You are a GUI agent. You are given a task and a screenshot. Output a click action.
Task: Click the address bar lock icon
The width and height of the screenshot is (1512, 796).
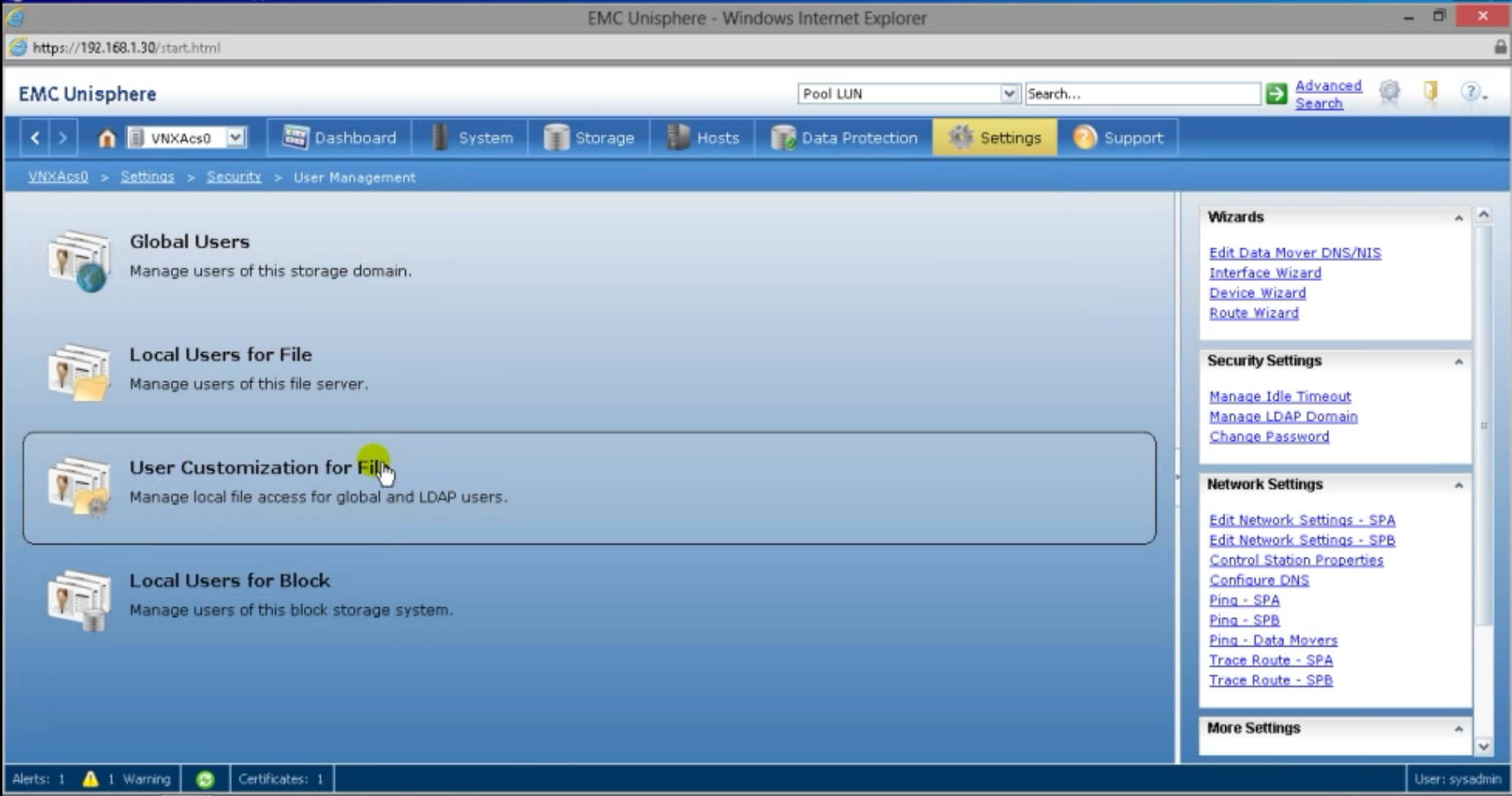1500,47
